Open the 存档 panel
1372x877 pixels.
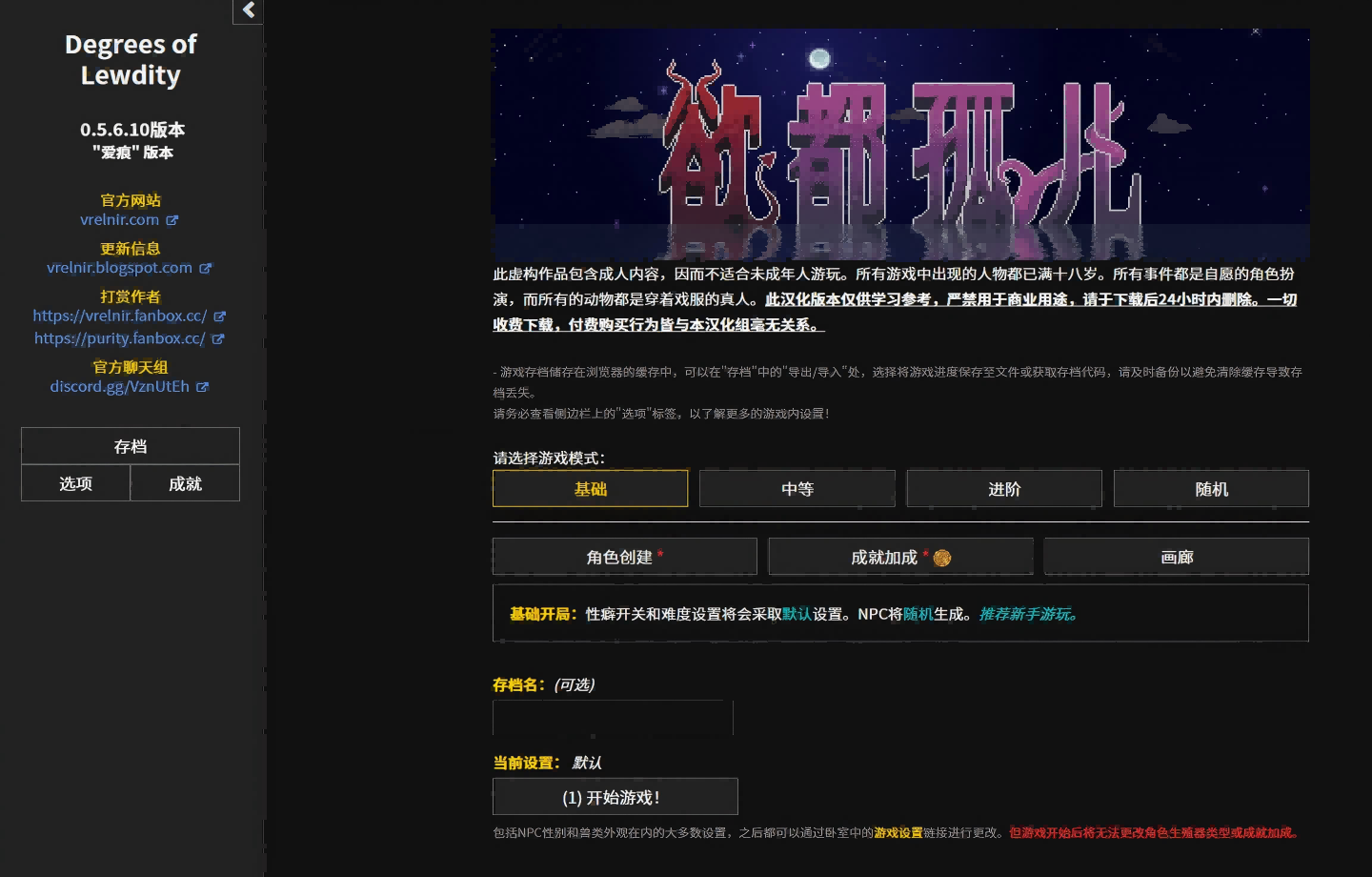pos(130,445)
